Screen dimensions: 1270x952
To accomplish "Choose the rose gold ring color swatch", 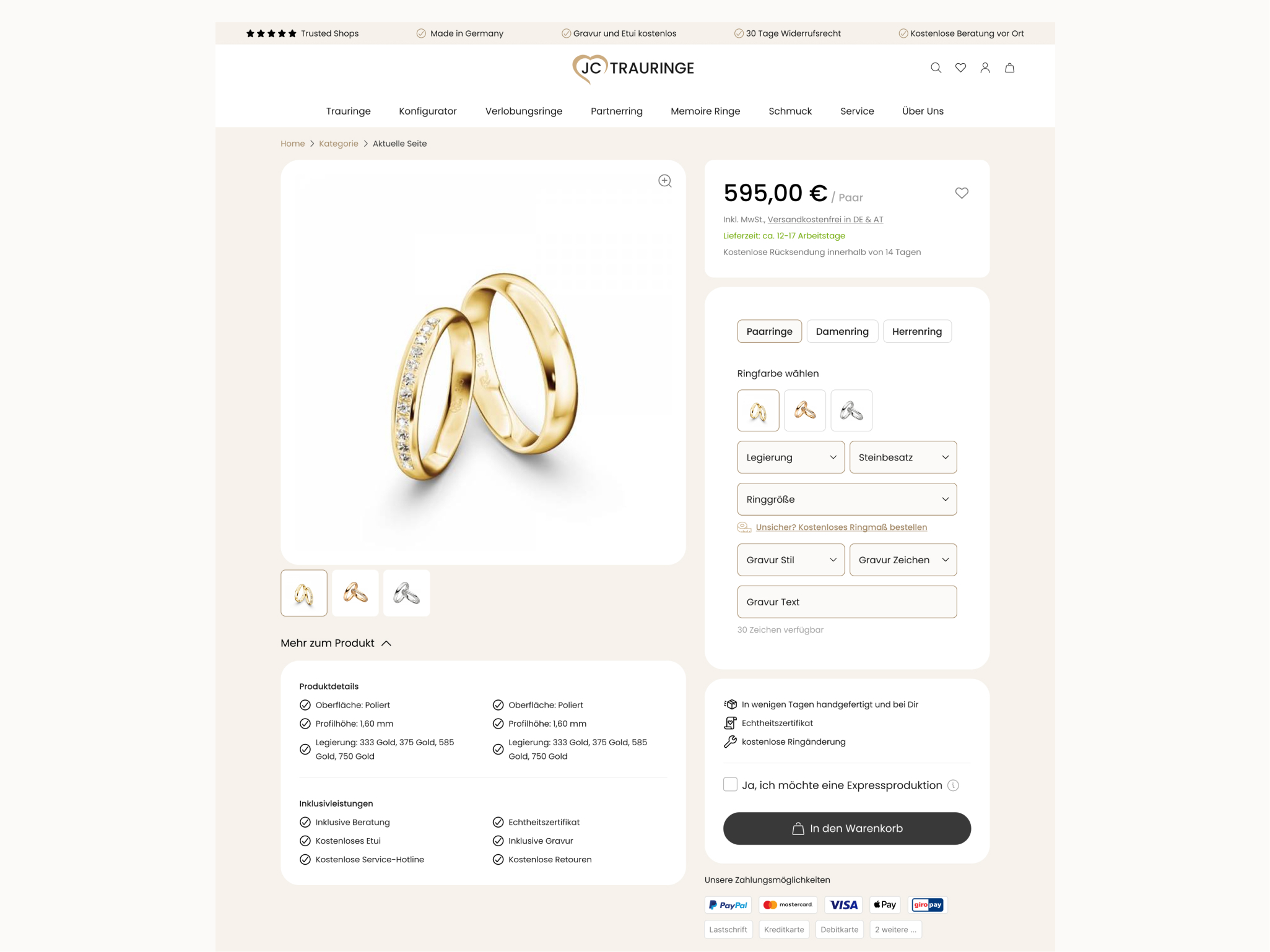I will 804,410.
